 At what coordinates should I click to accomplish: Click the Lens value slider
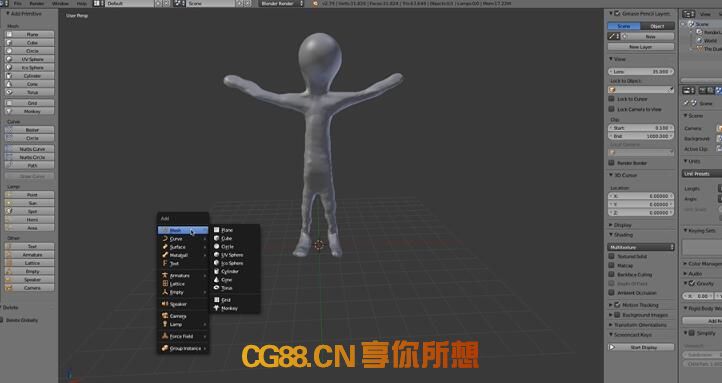641,72
